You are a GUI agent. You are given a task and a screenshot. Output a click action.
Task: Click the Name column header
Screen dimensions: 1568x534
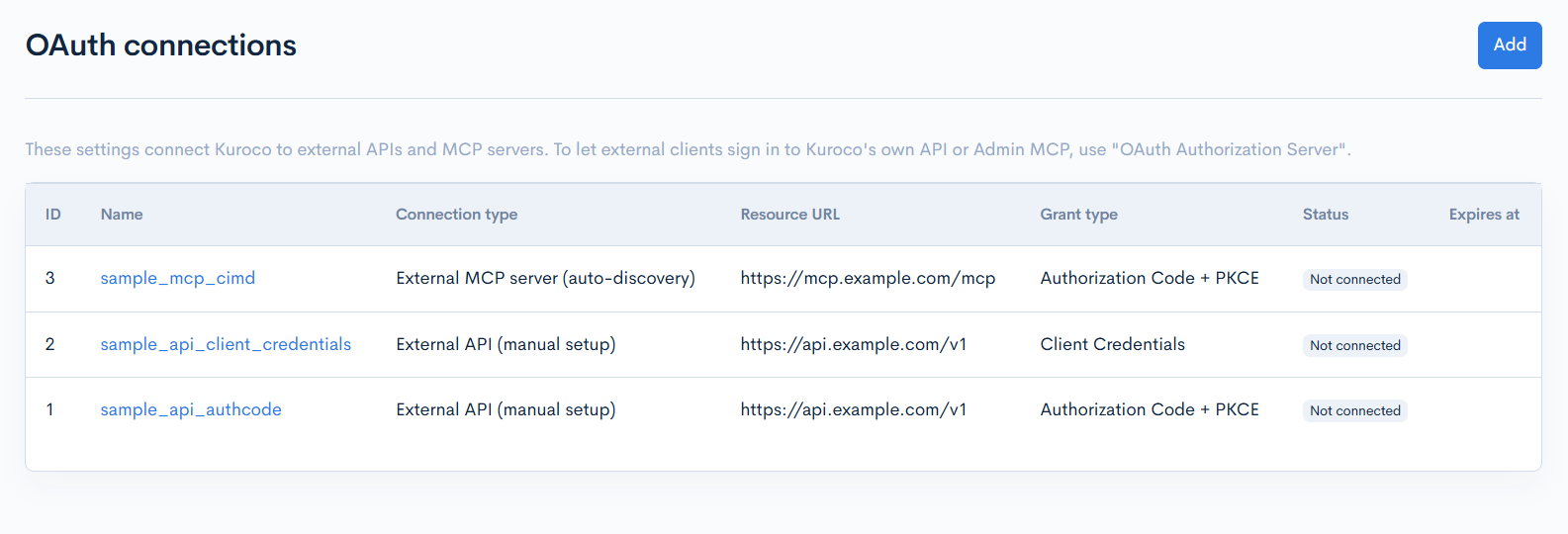pyautogui.click(x=122, y=215)
